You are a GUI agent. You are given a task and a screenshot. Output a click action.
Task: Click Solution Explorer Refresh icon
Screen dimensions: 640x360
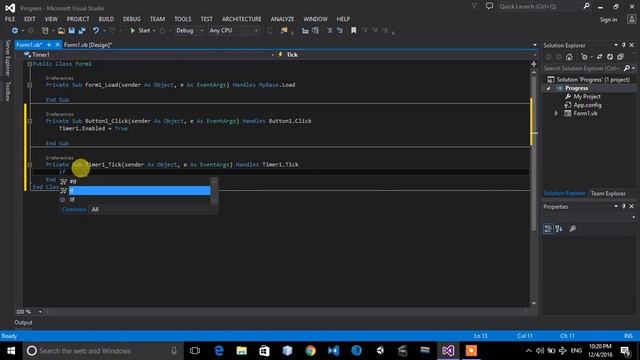pyautogui.click(x=610, y=57)
